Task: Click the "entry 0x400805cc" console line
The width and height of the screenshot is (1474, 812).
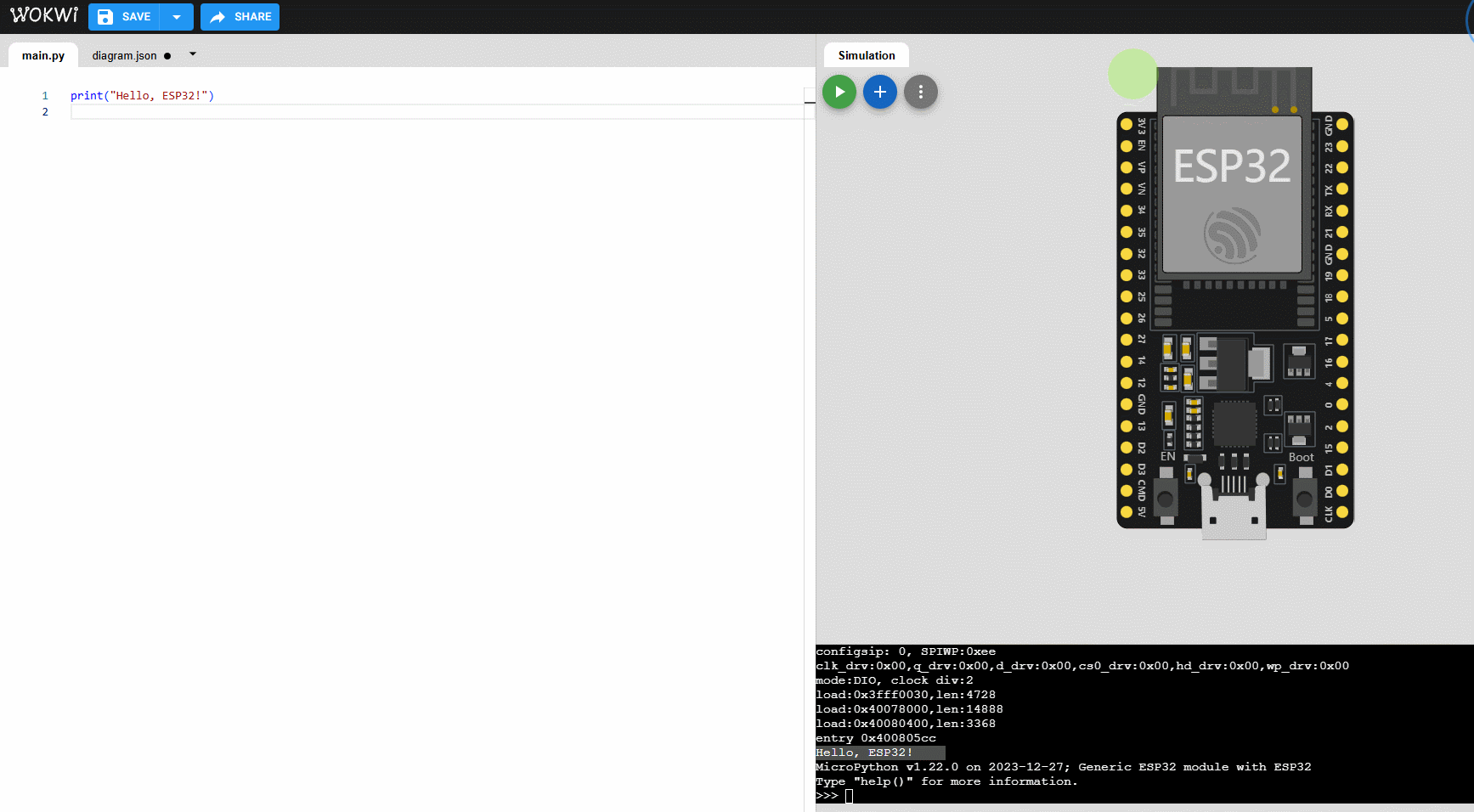Action: click(876, 738)
